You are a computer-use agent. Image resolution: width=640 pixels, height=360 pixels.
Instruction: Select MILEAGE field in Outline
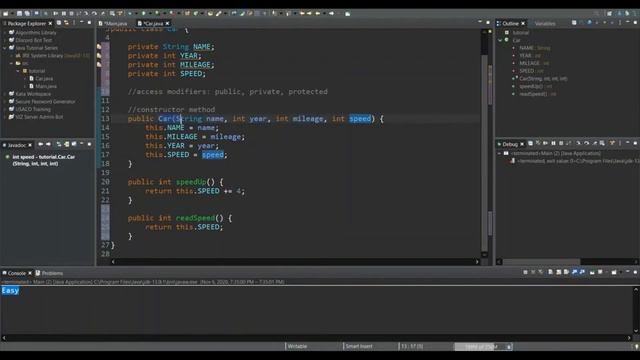pos(530,63)
